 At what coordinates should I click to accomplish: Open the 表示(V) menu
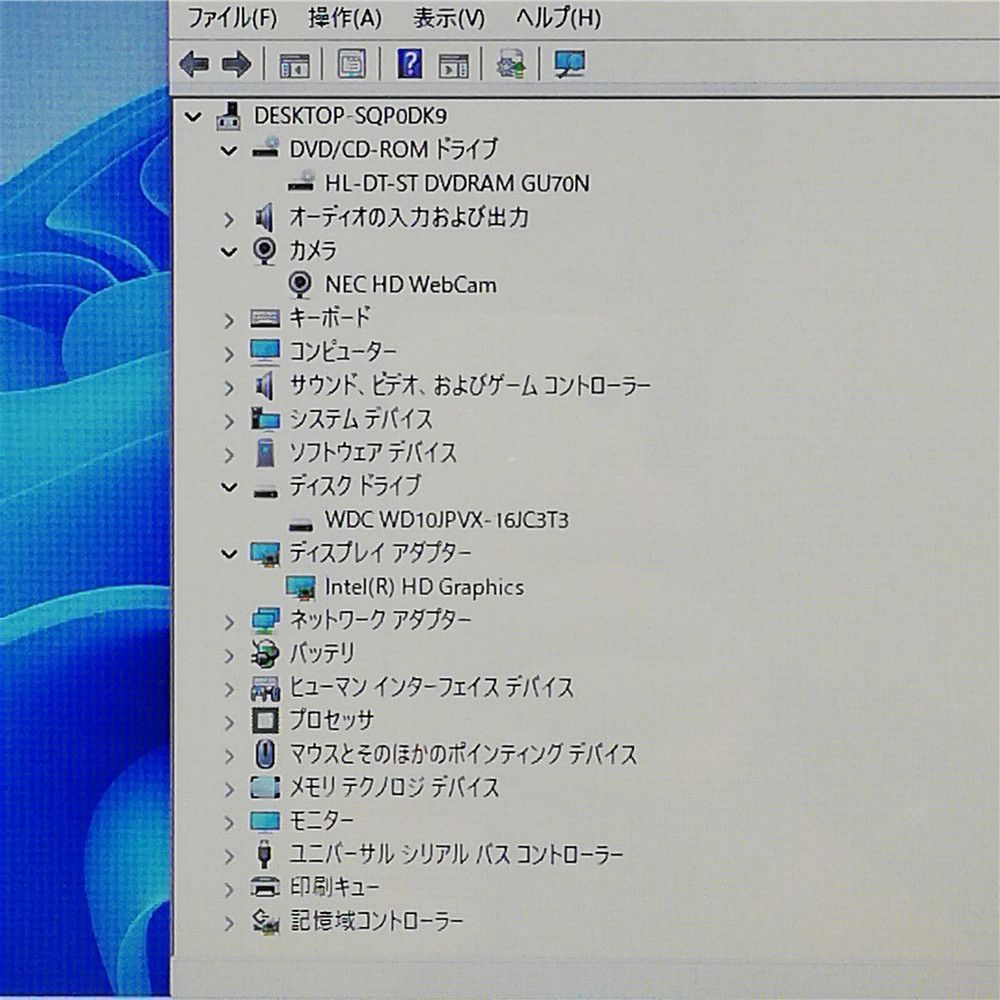(448, 18)
